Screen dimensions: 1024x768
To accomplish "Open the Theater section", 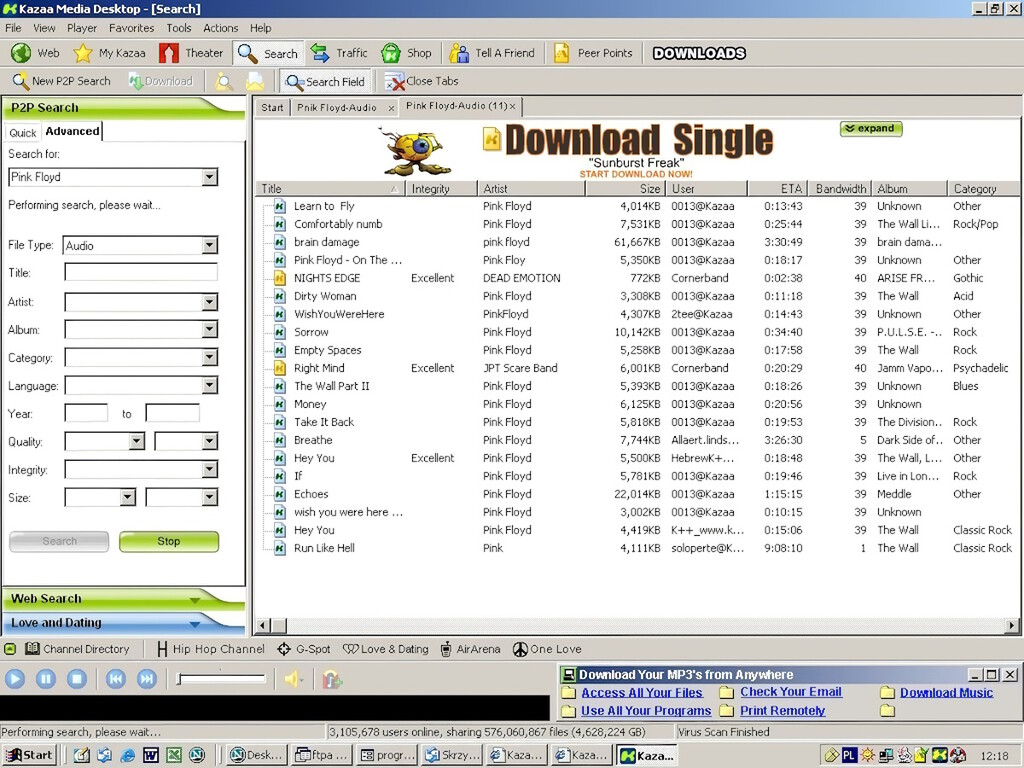I will (x=191, y=53).
